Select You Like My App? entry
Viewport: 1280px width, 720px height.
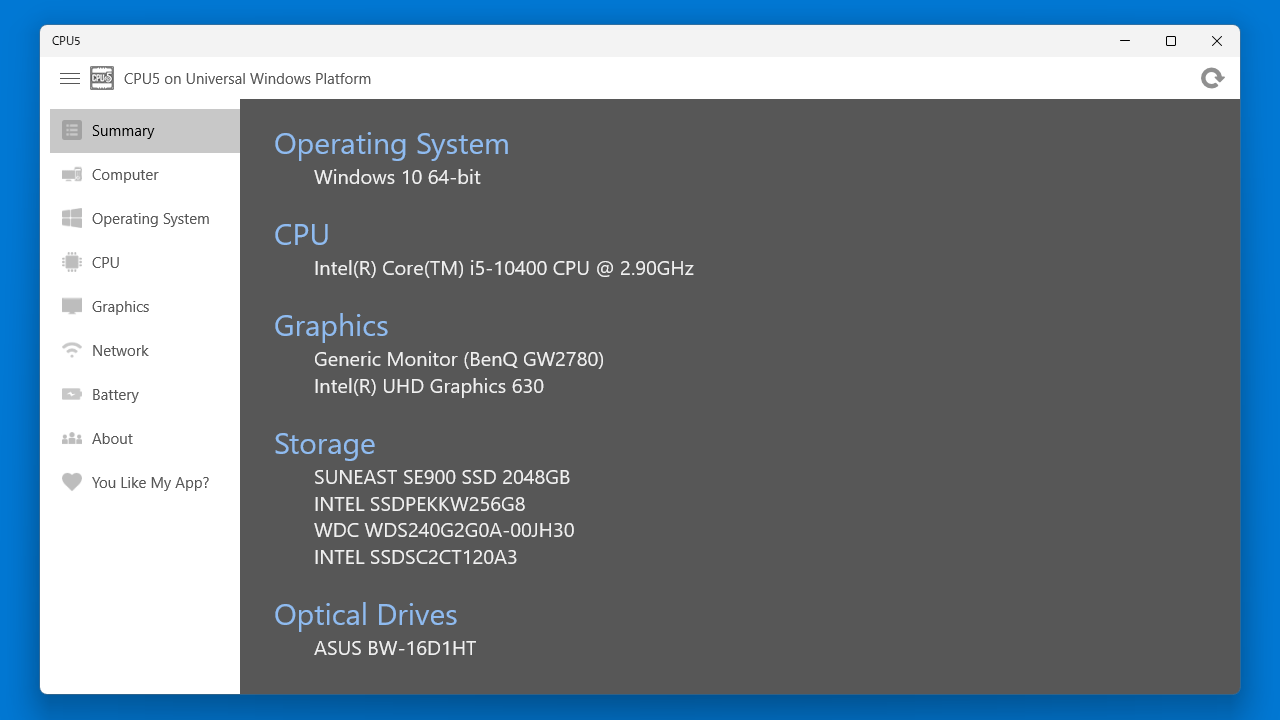coord(145,483)
